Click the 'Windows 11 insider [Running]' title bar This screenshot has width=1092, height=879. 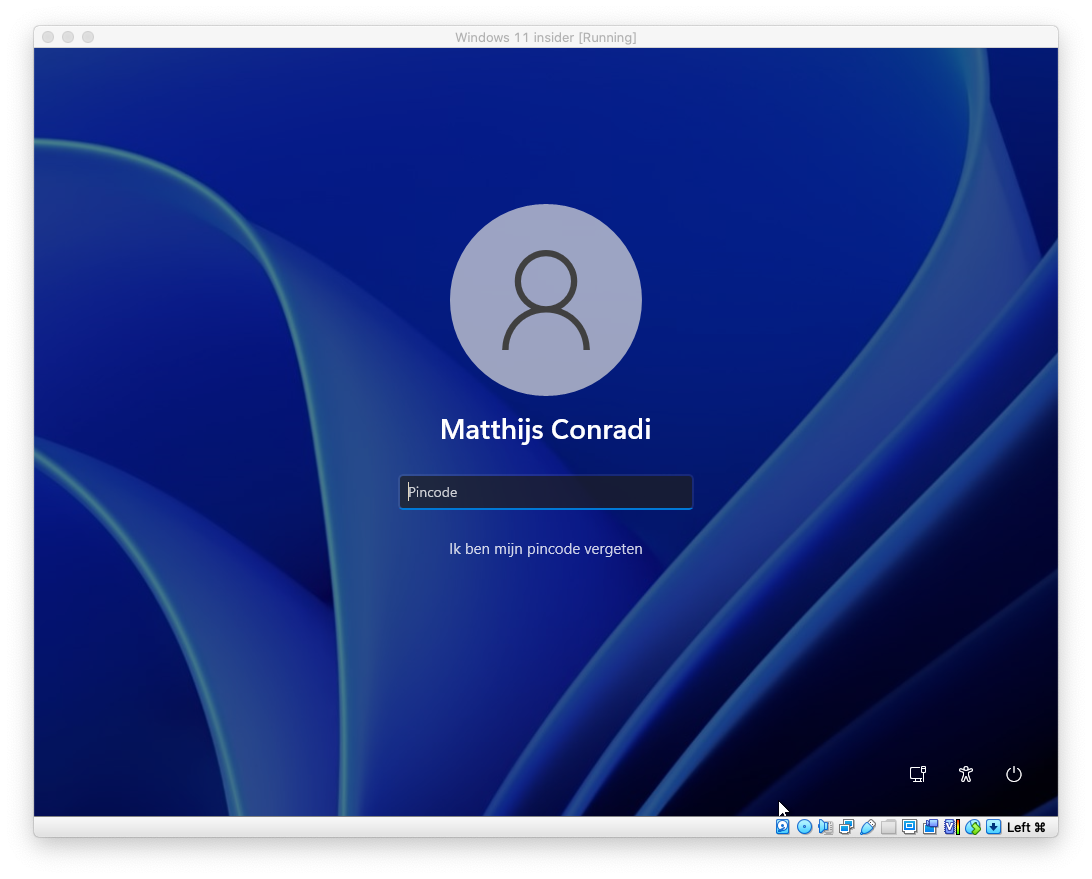pyautogui.click(x=545, y=37)
